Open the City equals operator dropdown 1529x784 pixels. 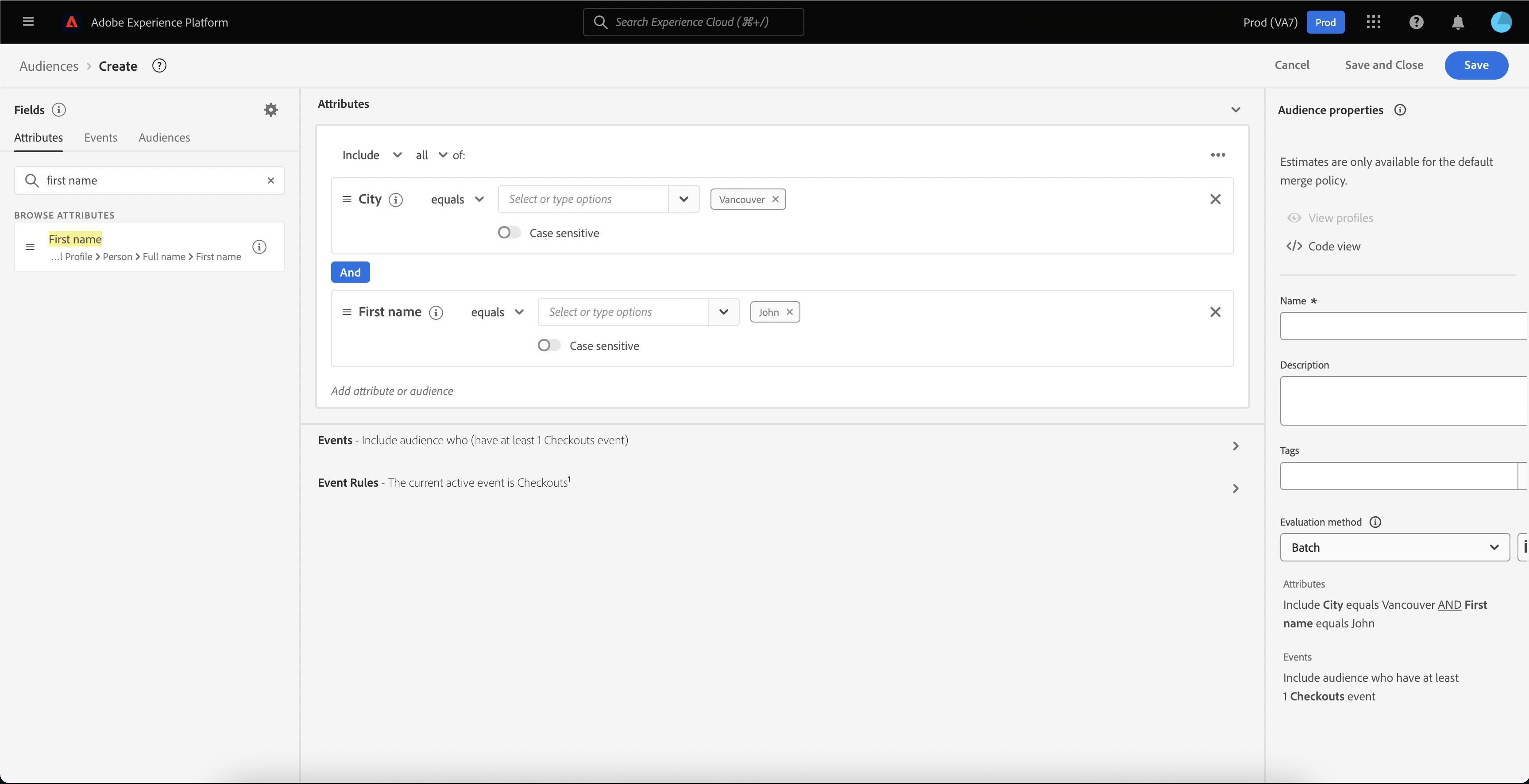pyautogui.click(x=457, y=199)
